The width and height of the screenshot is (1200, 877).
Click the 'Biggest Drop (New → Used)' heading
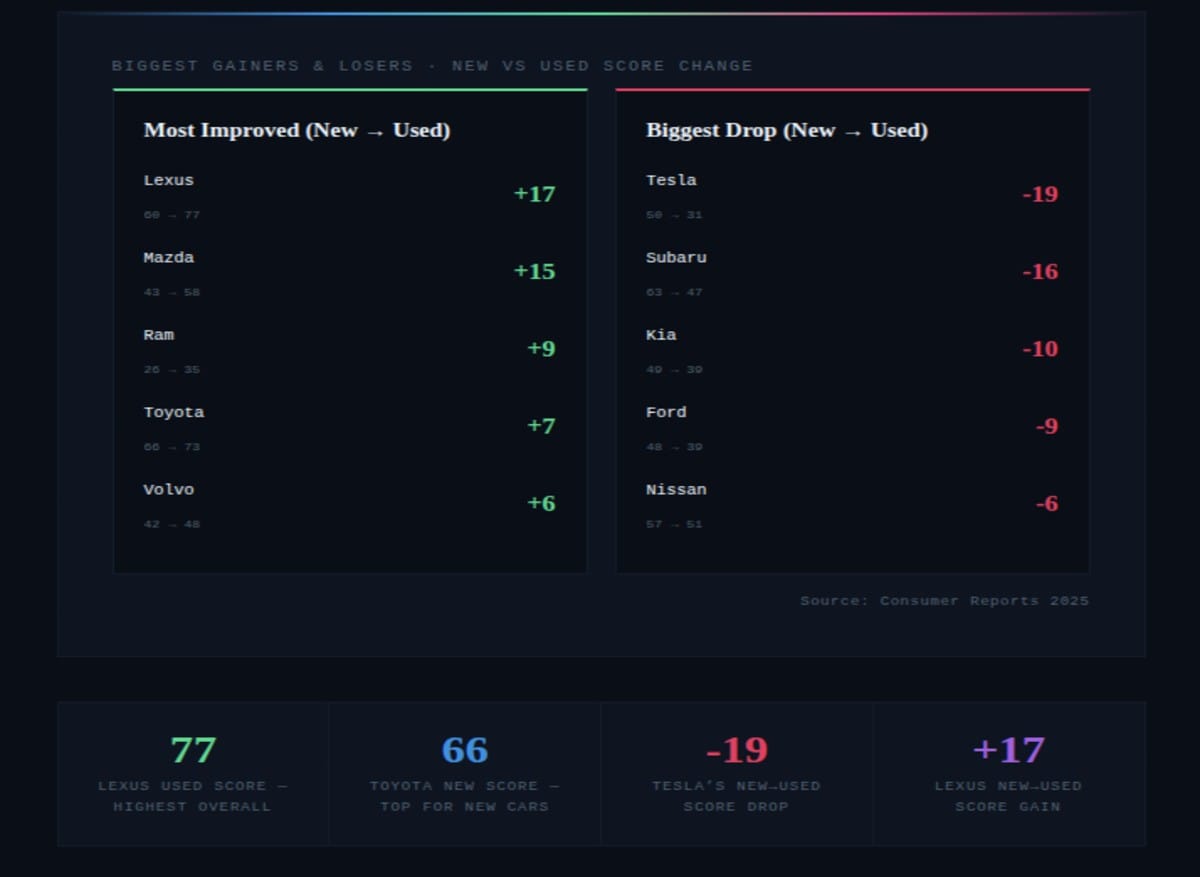(787, 130)
